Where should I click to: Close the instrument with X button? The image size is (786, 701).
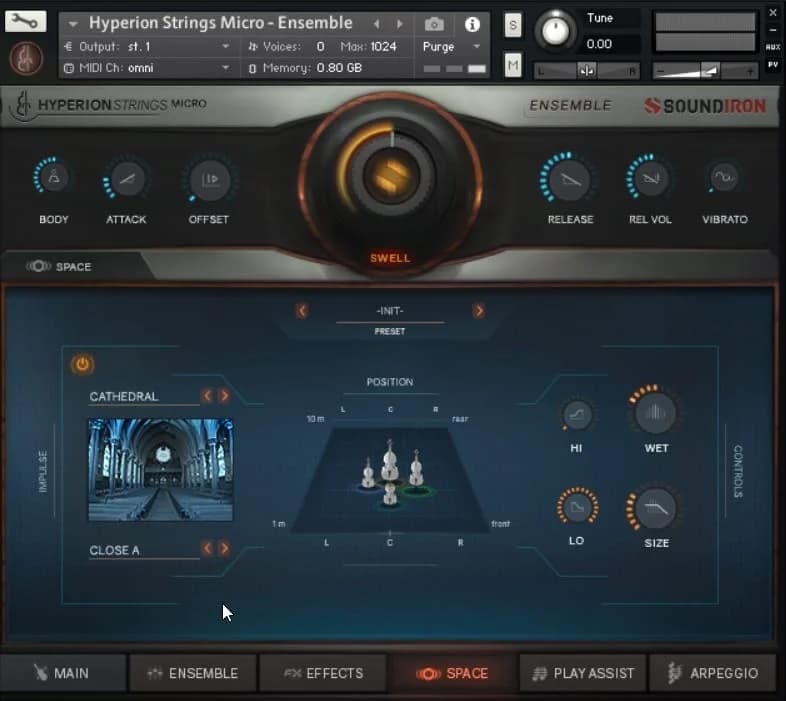pos(772,13)
